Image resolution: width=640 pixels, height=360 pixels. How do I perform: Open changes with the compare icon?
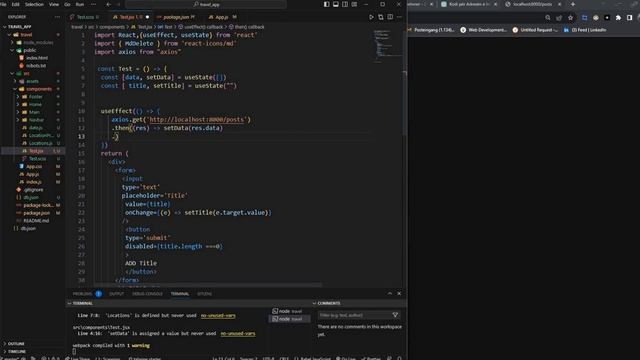pos(381,17)
